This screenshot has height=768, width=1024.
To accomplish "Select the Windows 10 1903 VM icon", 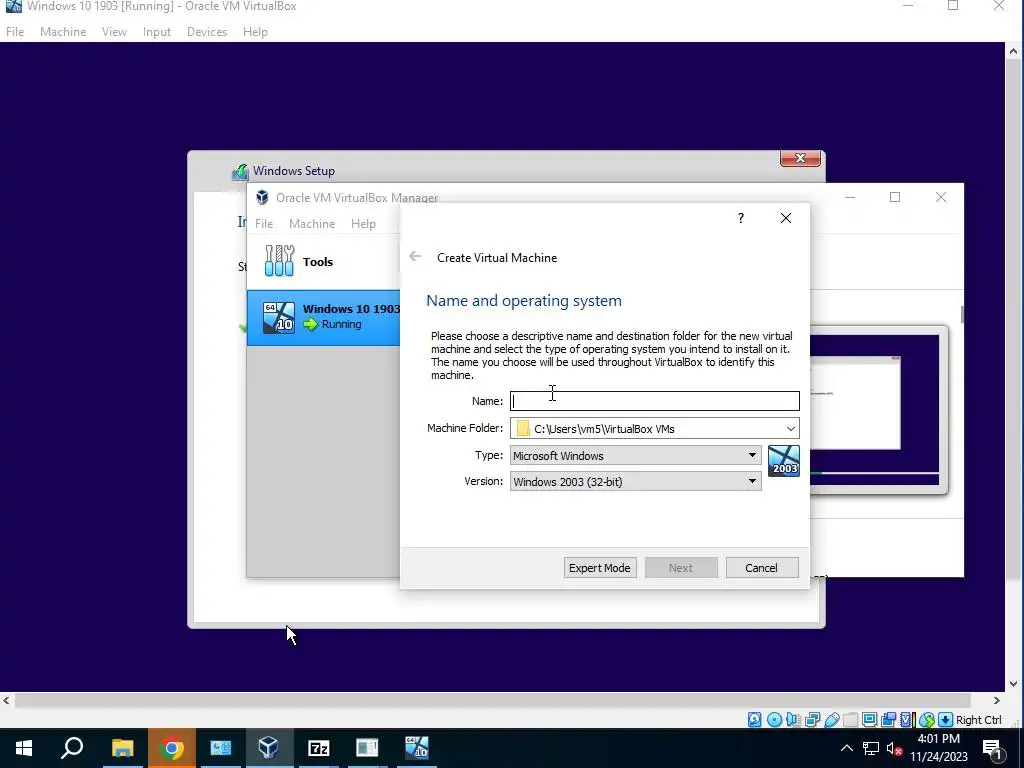I will [x=279, y=317].
